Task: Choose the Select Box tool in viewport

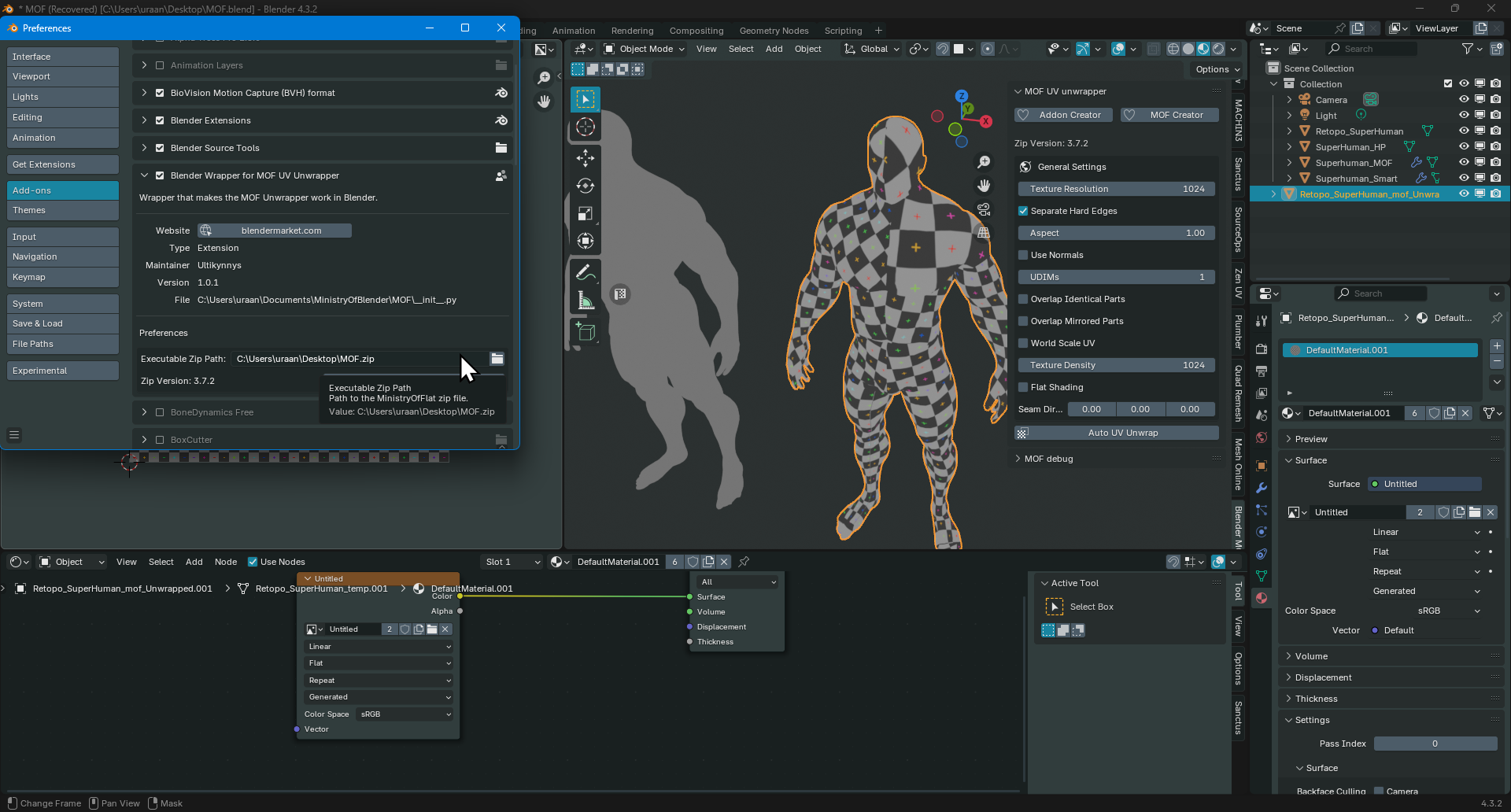Action: (x=585, y=99)
